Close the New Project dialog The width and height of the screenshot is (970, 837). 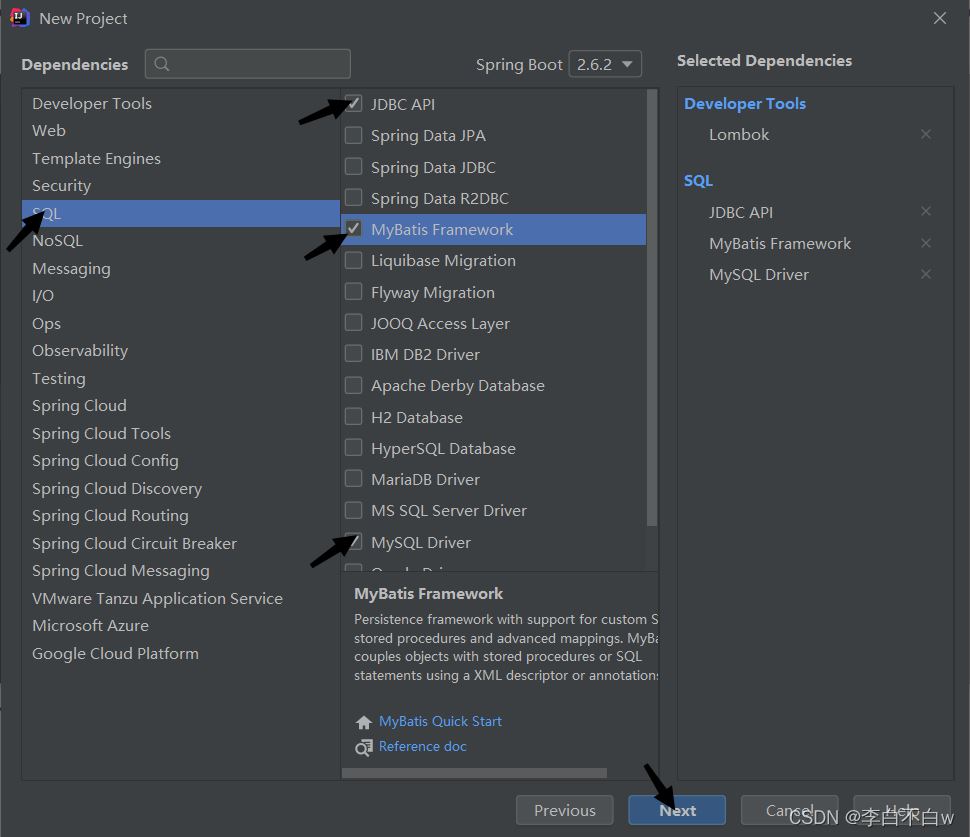940,19
